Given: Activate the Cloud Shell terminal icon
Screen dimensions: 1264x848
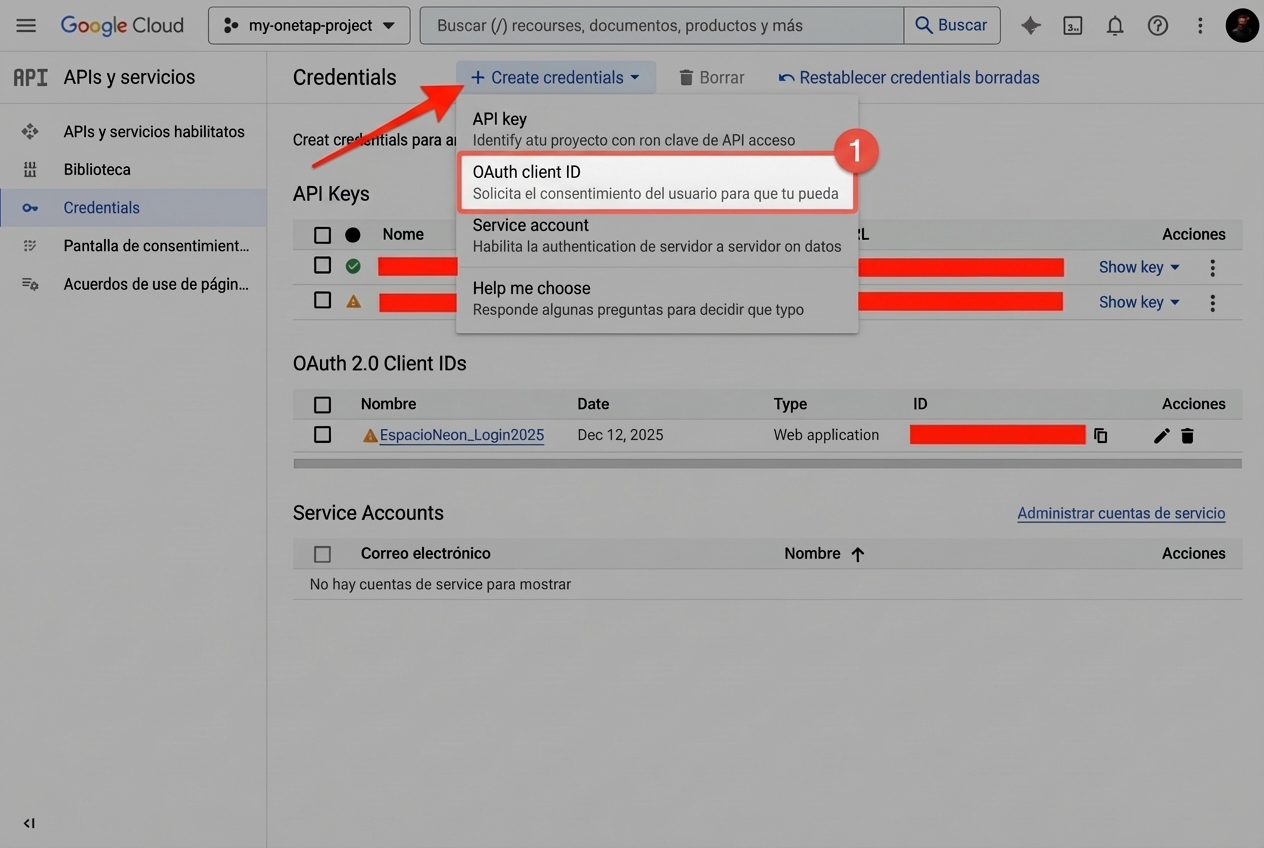Looking at the screenshot, I should (1072, 25).
